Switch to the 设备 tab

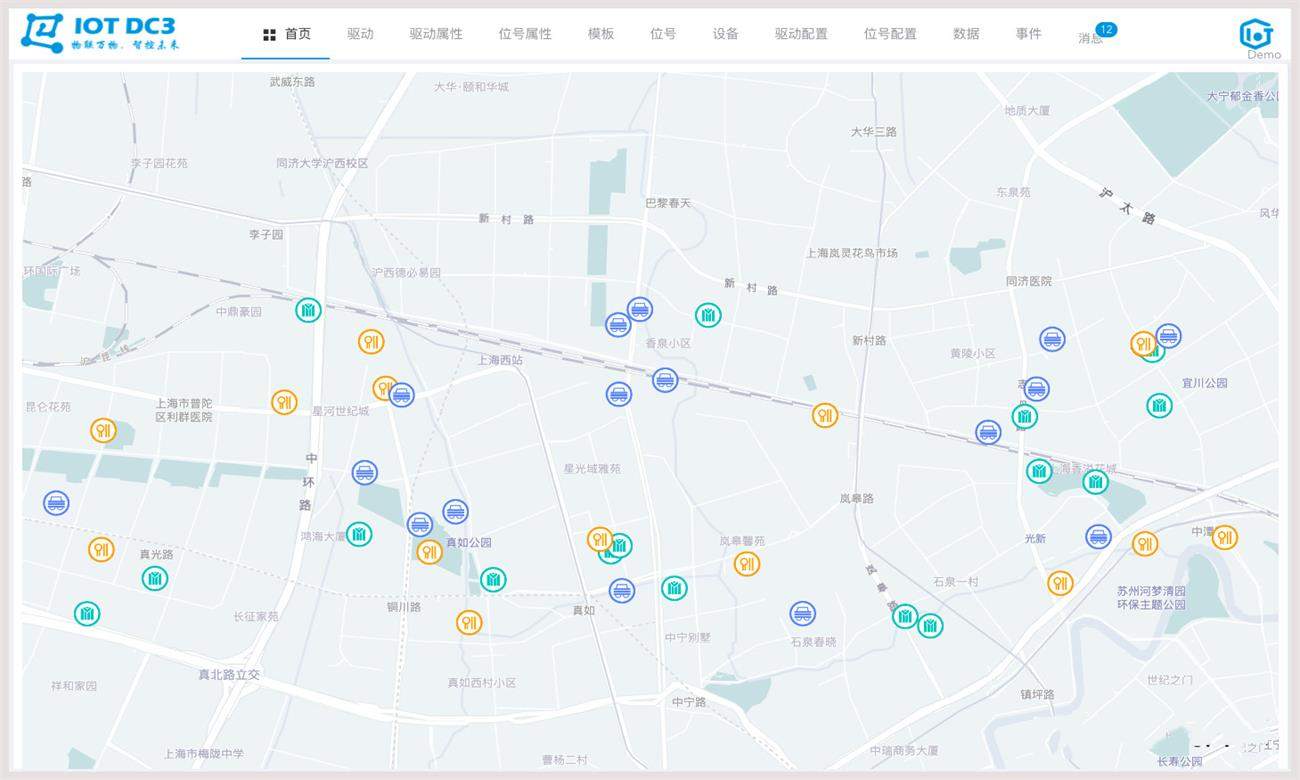[x=727, y=33]
